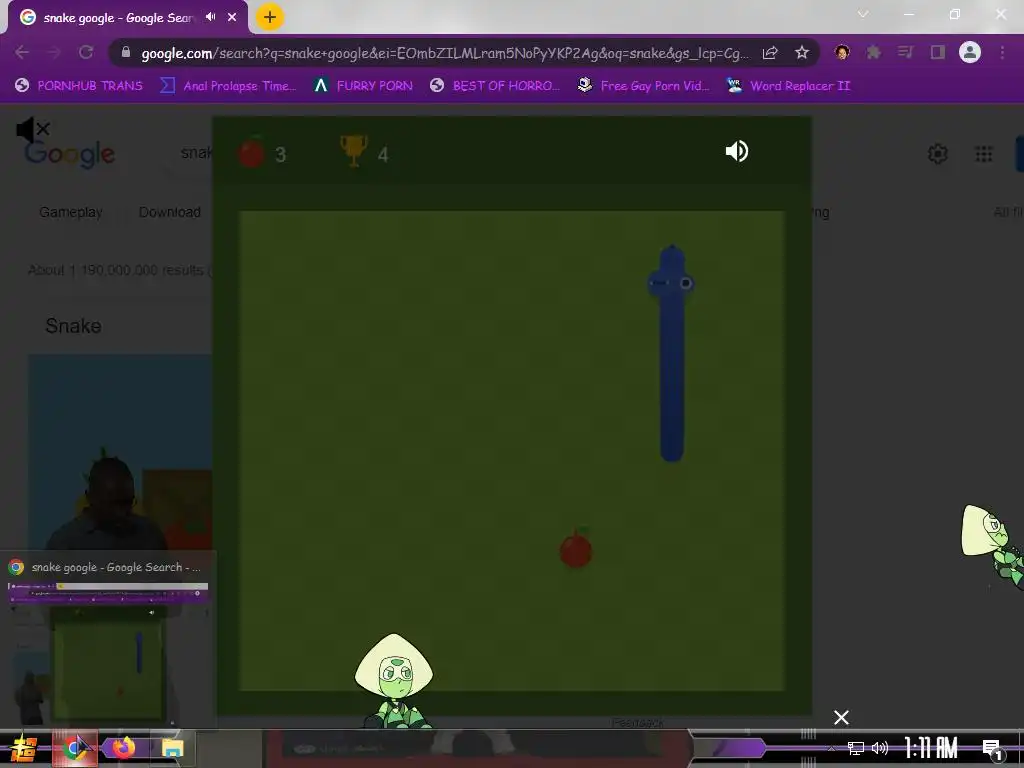Viewport: 1024px width, 768px height.
Task: Open the BEST OF HORRO... bookmark
Action: (496, 86)
